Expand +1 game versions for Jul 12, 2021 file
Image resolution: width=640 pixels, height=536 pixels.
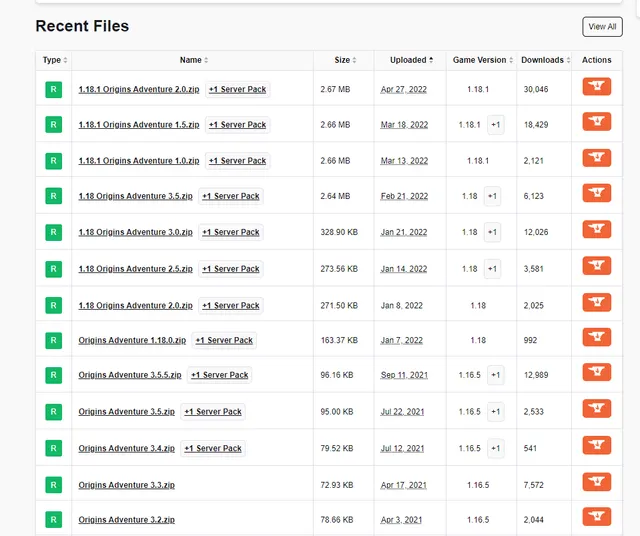[496, 448]
